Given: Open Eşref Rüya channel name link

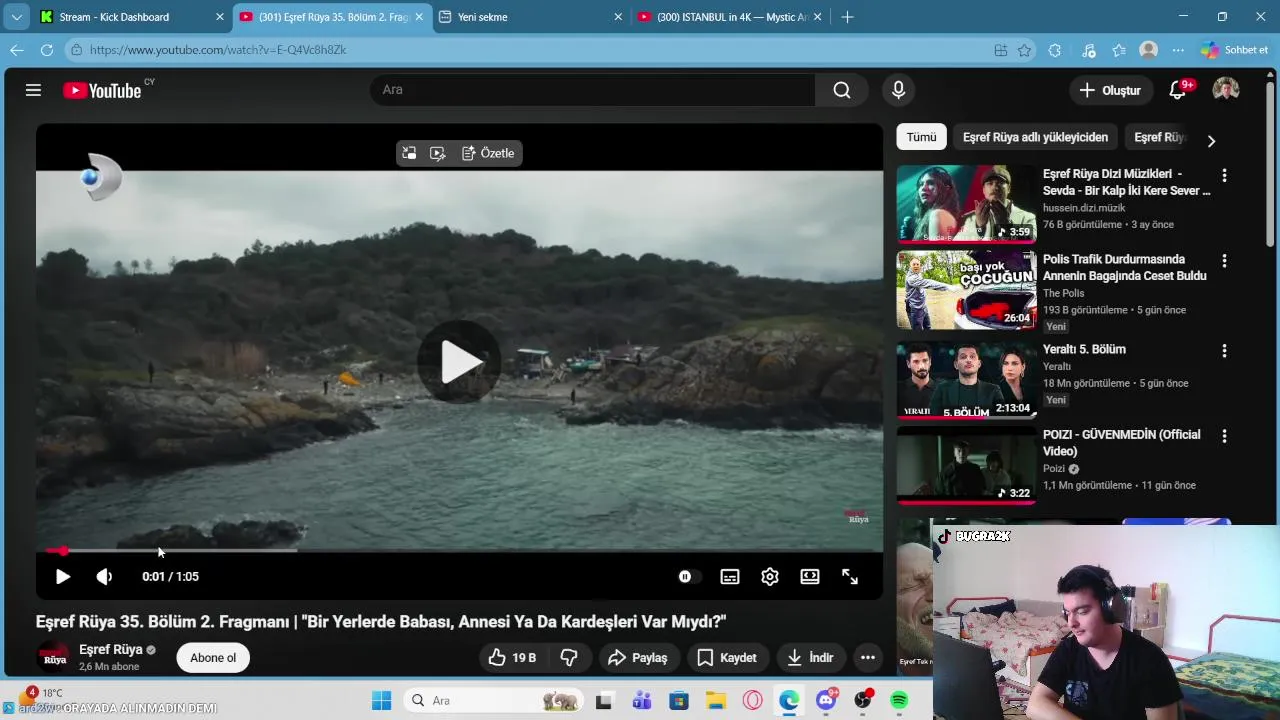Looking at the screenshot, I should [111, 649].
